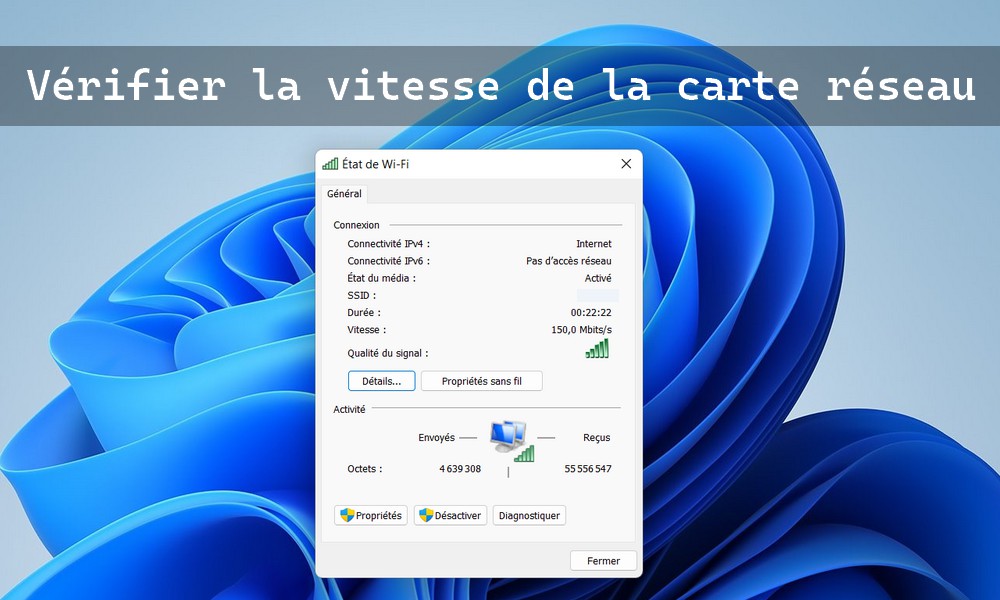This screenshot has height=600, width=1000.
Task: Click the Connectivité IPv6 : label
Action: [388, 261]
